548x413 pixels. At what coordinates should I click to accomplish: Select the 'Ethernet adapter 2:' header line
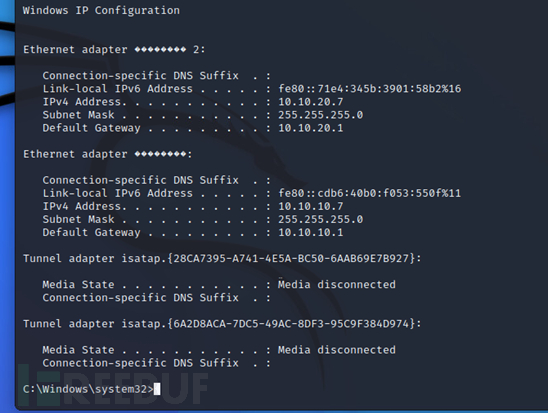[x=114, y=50]
